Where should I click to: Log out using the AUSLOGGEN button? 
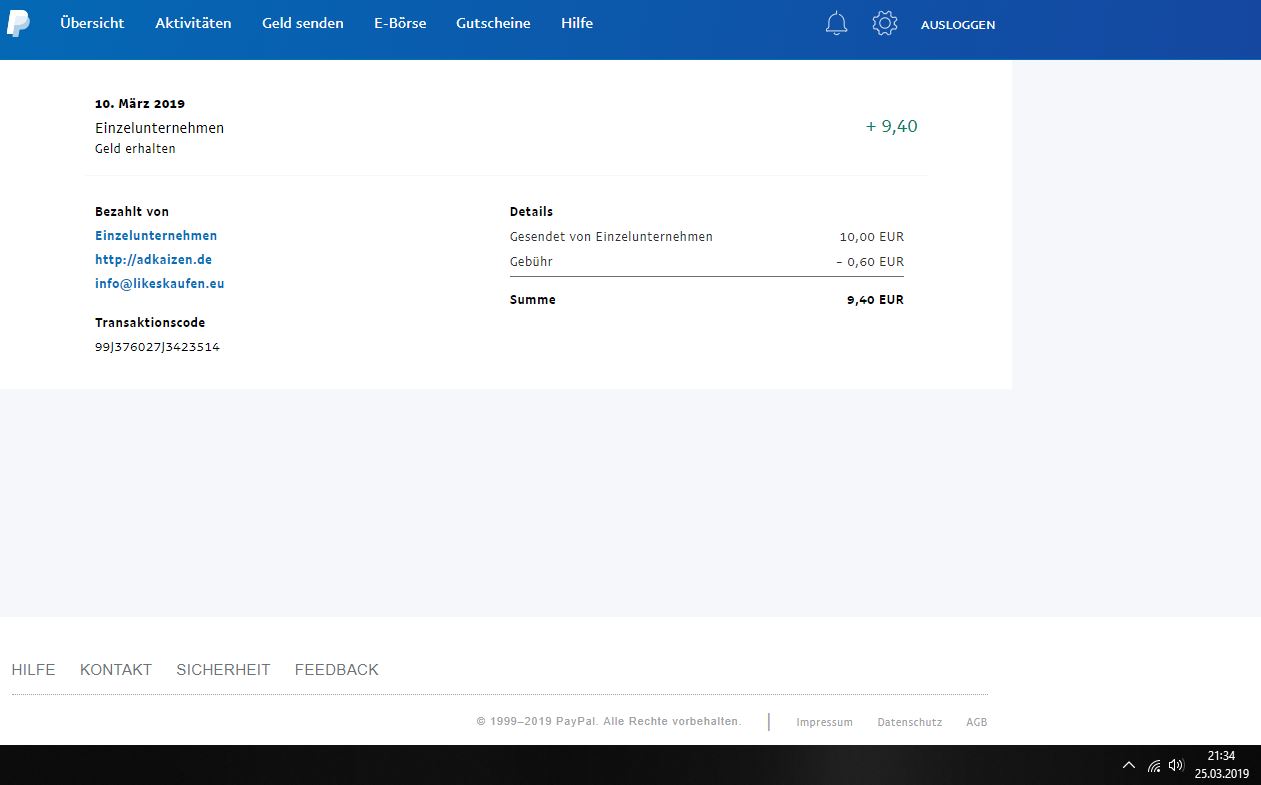(957, 25)
